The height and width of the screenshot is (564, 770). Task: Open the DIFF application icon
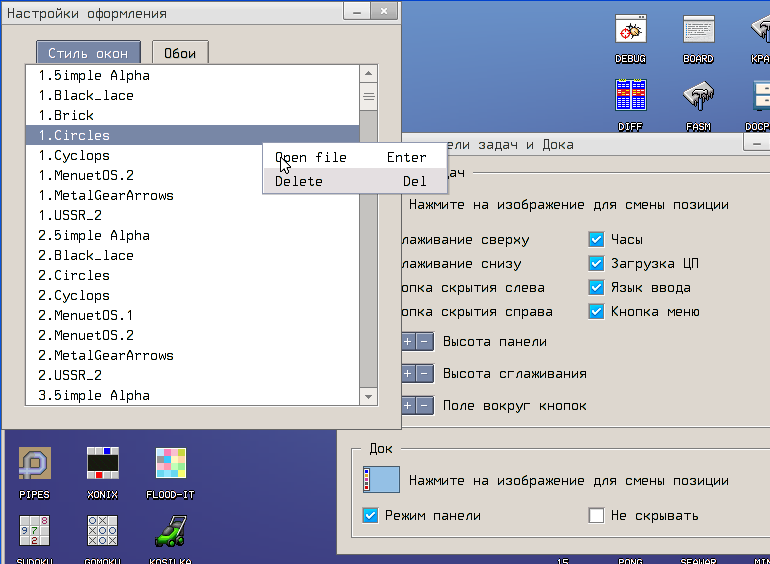[x=630, y=98]
